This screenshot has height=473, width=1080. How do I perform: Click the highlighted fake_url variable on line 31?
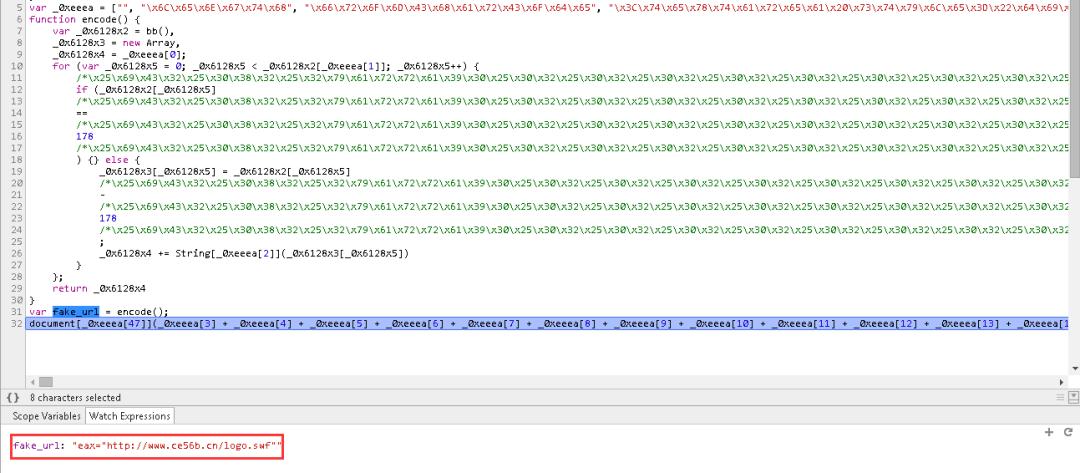[x=76, y=312]
